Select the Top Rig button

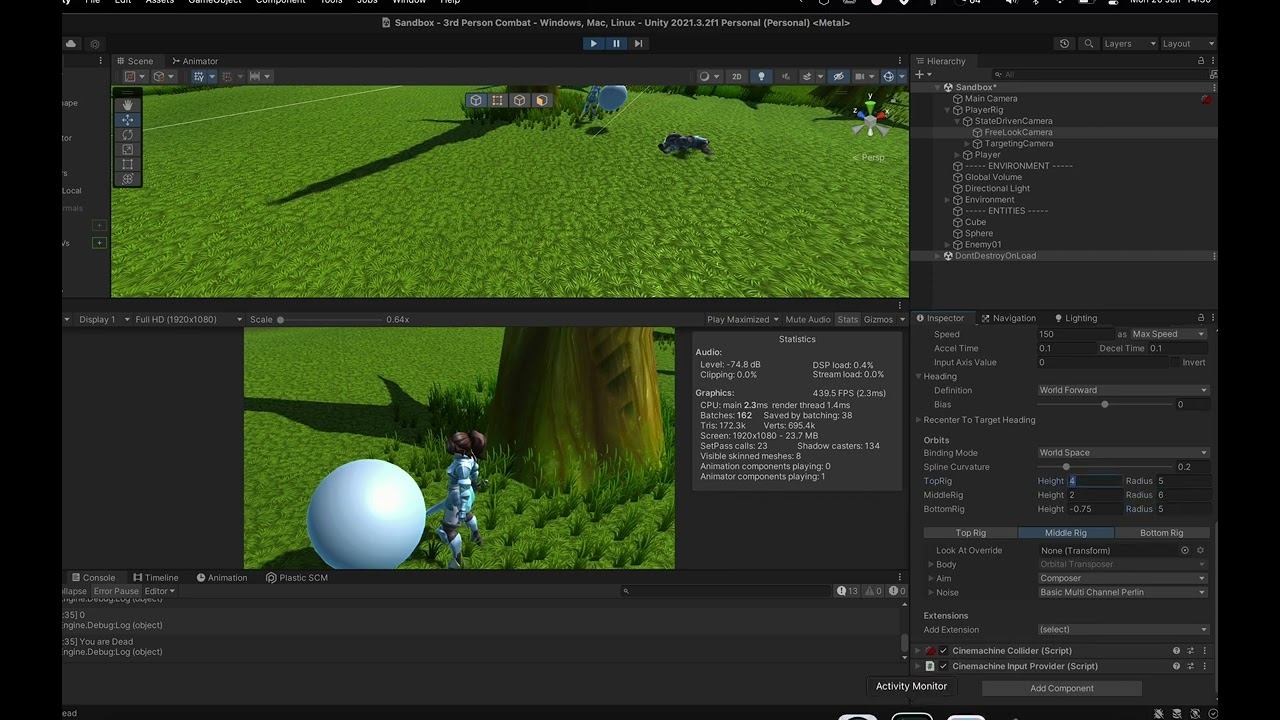tap(970, 533)
